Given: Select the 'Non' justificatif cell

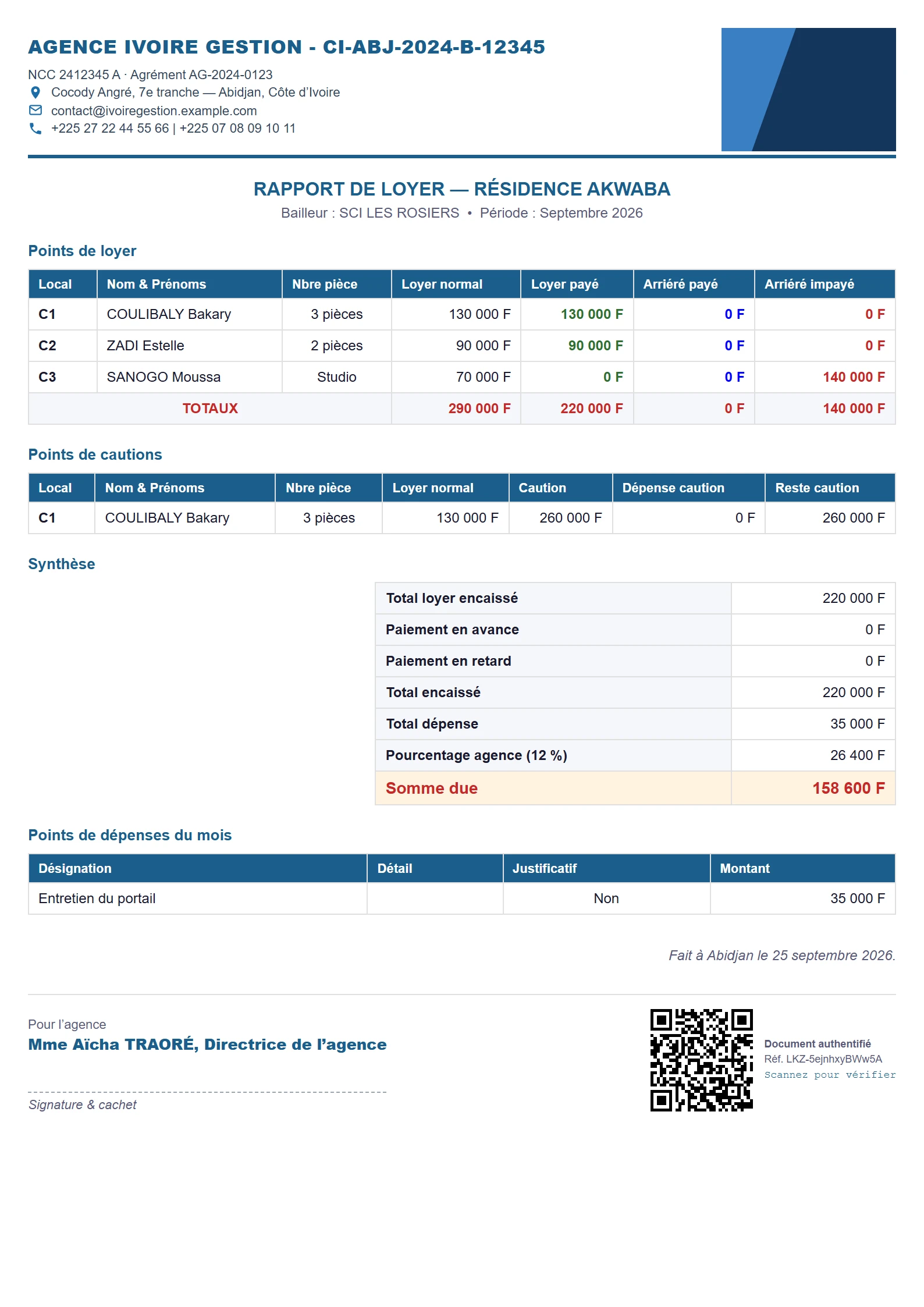Looking at the screenshot, I should (606, 898).
